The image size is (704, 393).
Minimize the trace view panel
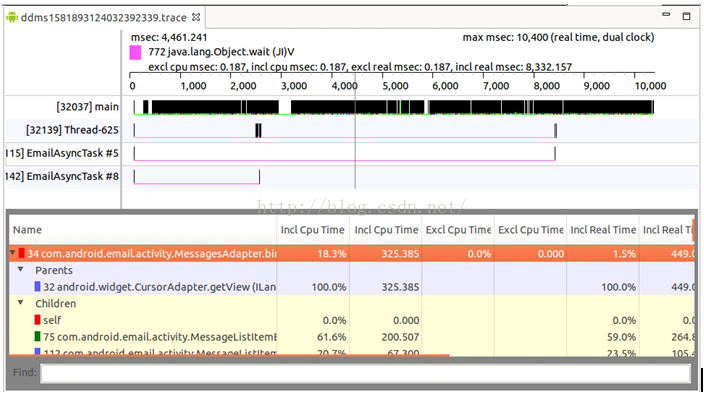666,15
